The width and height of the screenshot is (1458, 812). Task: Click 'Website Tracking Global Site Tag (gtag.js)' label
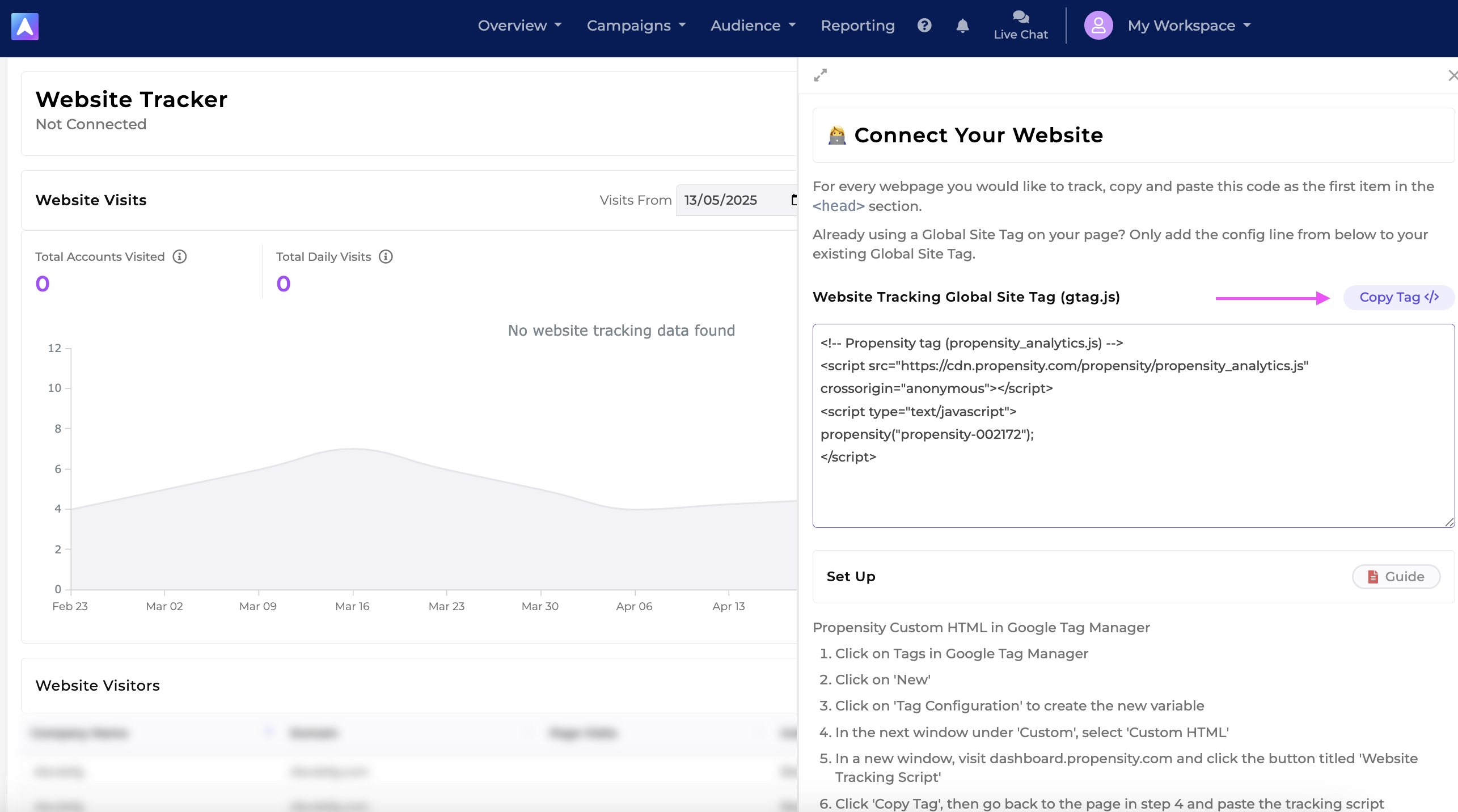click(966, 297)
